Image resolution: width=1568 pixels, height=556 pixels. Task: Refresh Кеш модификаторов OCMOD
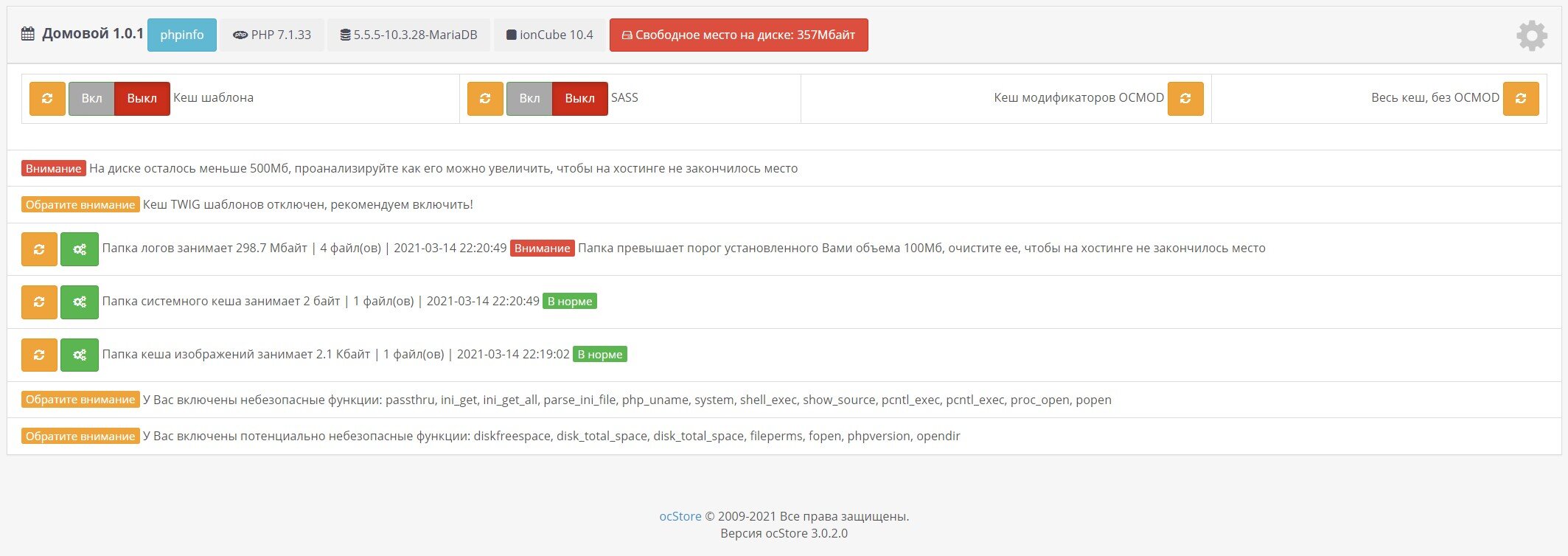coord(1185,99)
